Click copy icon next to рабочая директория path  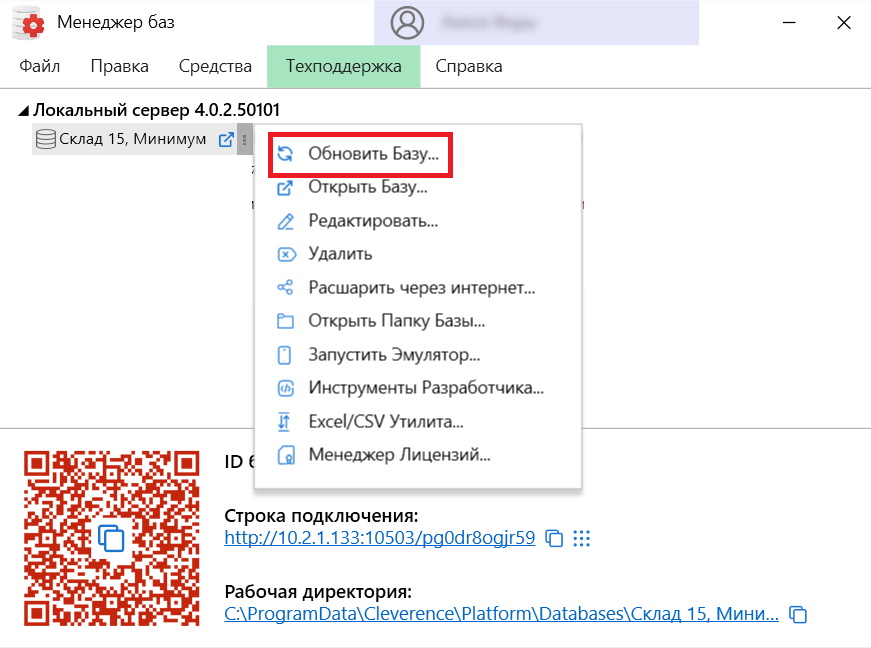(x=795, y=613)
